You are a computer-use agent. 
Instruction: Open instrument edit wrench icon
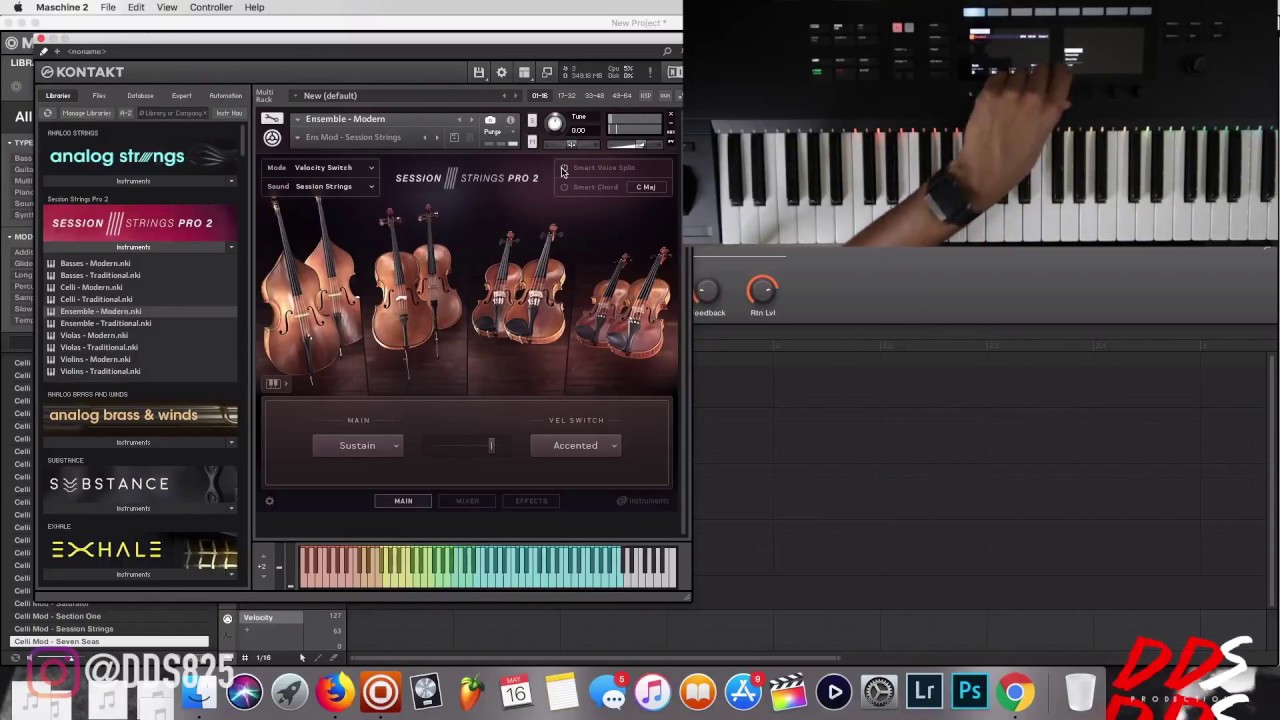click(272, 119)
